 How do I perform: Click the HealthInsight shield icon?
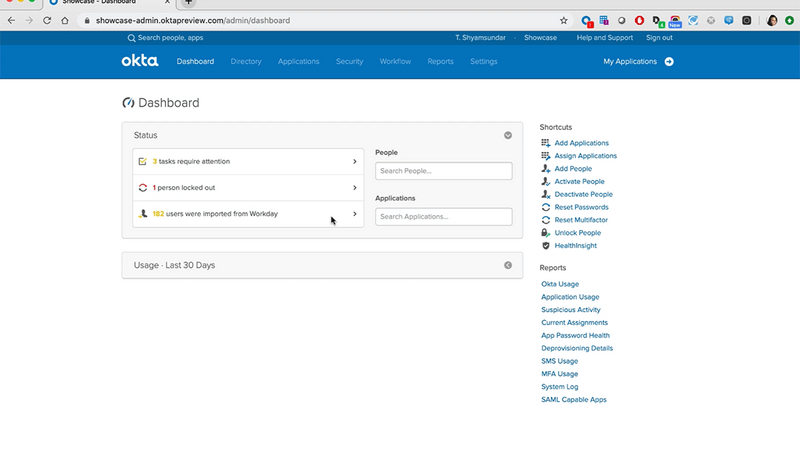(x=545, y=245)
